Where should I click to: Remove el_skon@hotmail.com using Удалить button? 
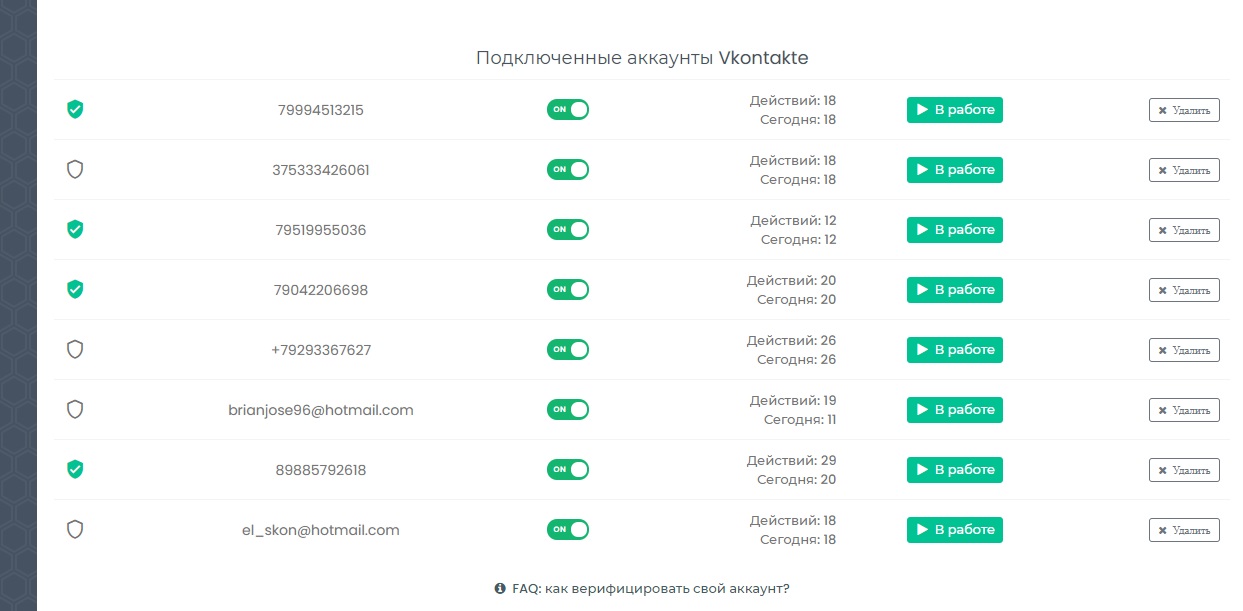coord(1184,530)
